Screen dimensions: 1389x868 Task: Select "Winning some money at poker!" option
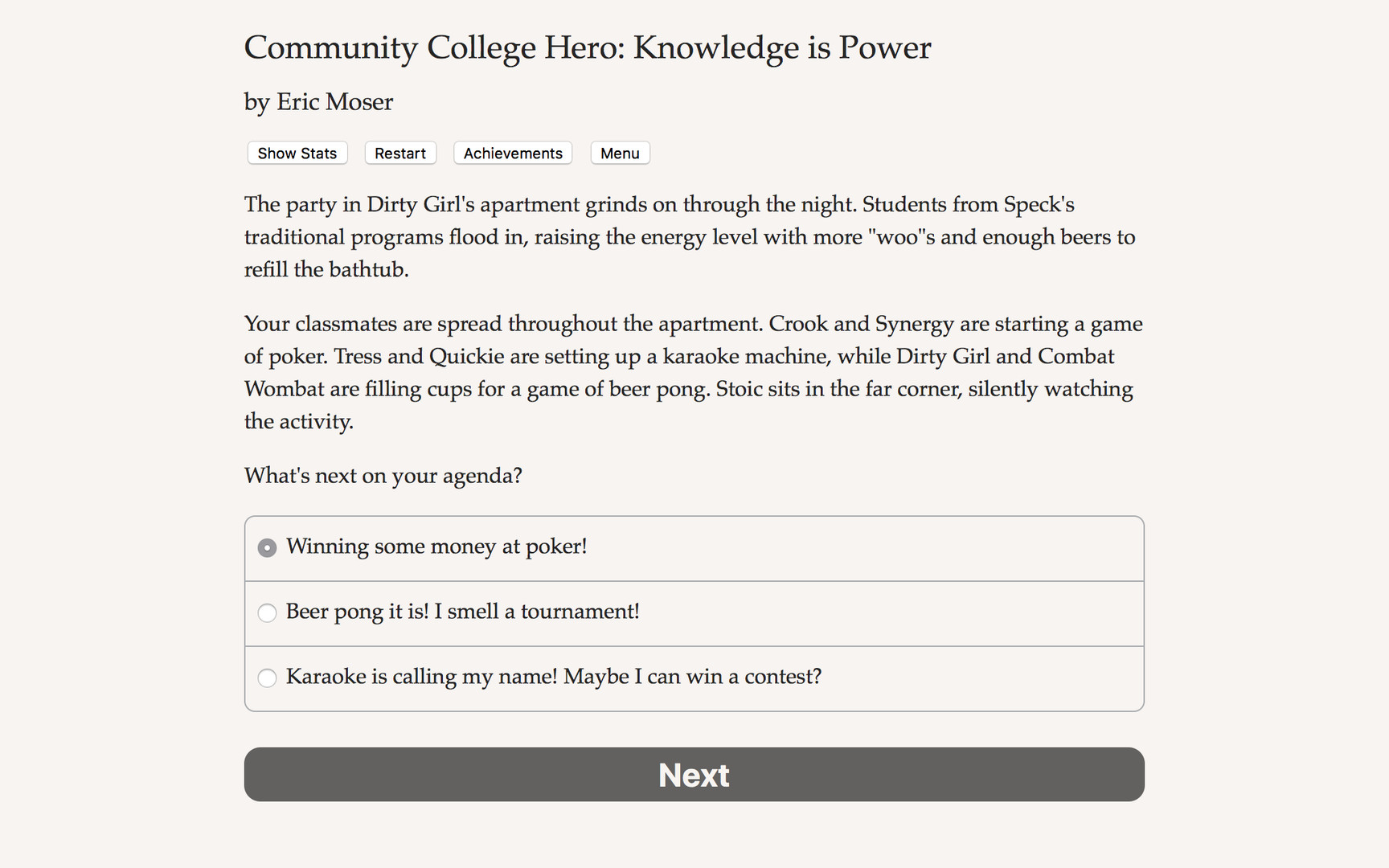point(437,547)
